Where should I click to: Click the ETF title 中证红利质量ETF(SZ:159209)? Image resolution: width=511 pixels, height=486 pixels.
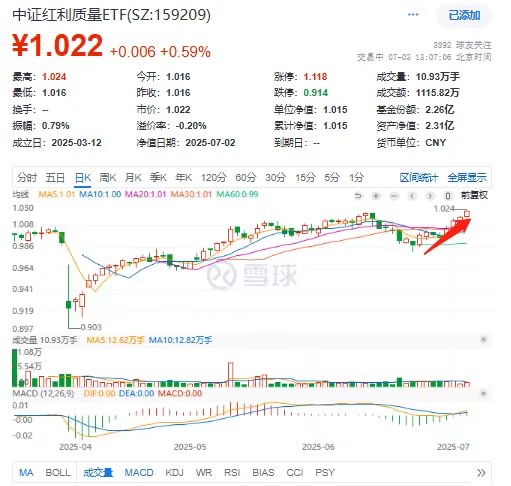click(x=112, y=15)
